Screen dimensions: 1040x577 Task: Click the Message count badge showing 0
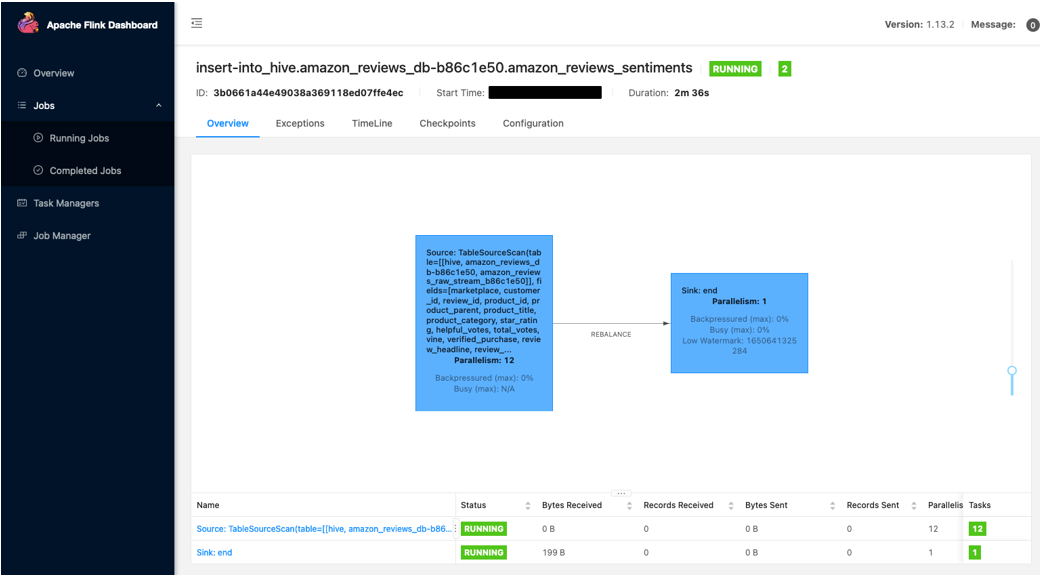point(1032,25)
